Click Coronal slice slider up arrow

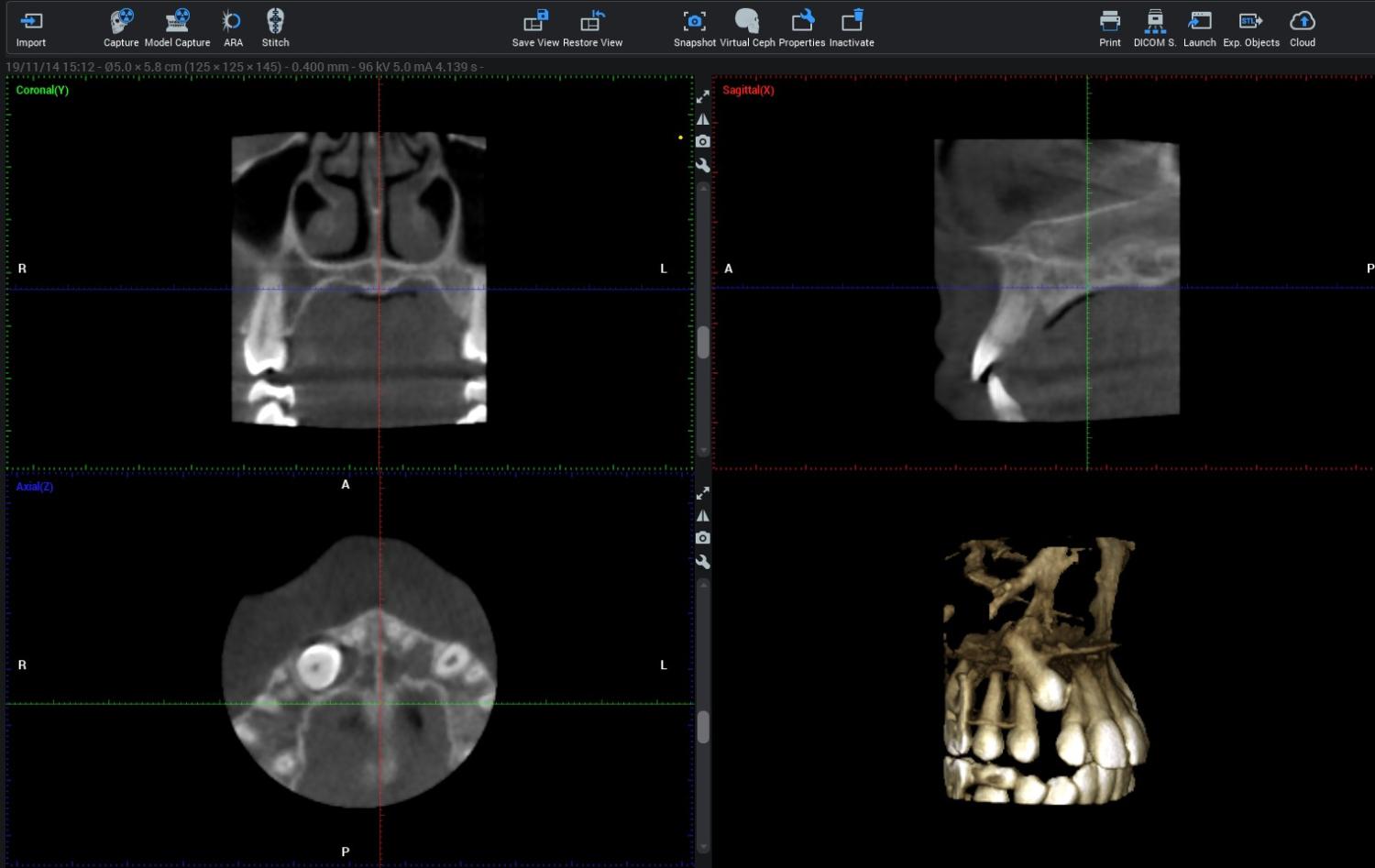click(703, 187)
